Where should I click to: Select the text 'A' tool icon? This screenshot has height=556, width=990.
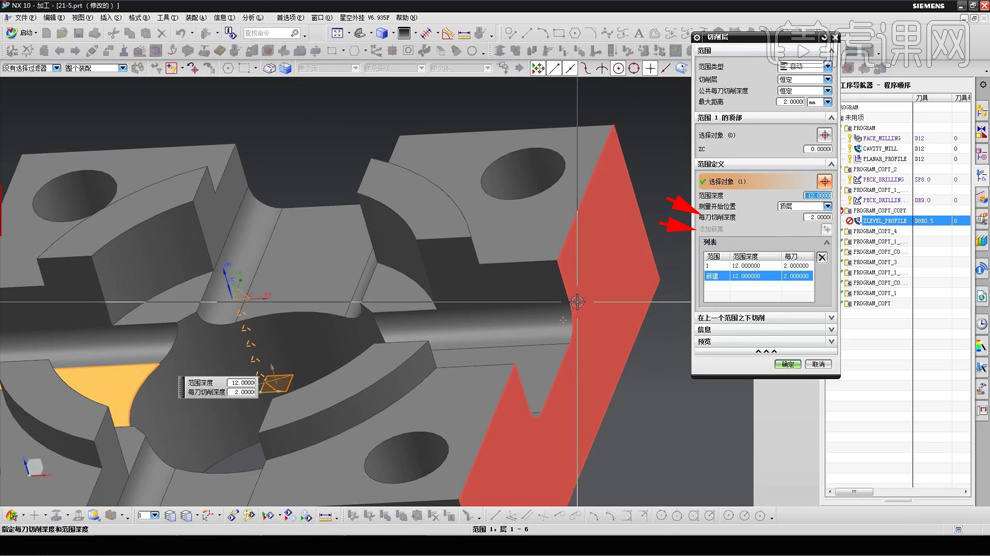639,33
